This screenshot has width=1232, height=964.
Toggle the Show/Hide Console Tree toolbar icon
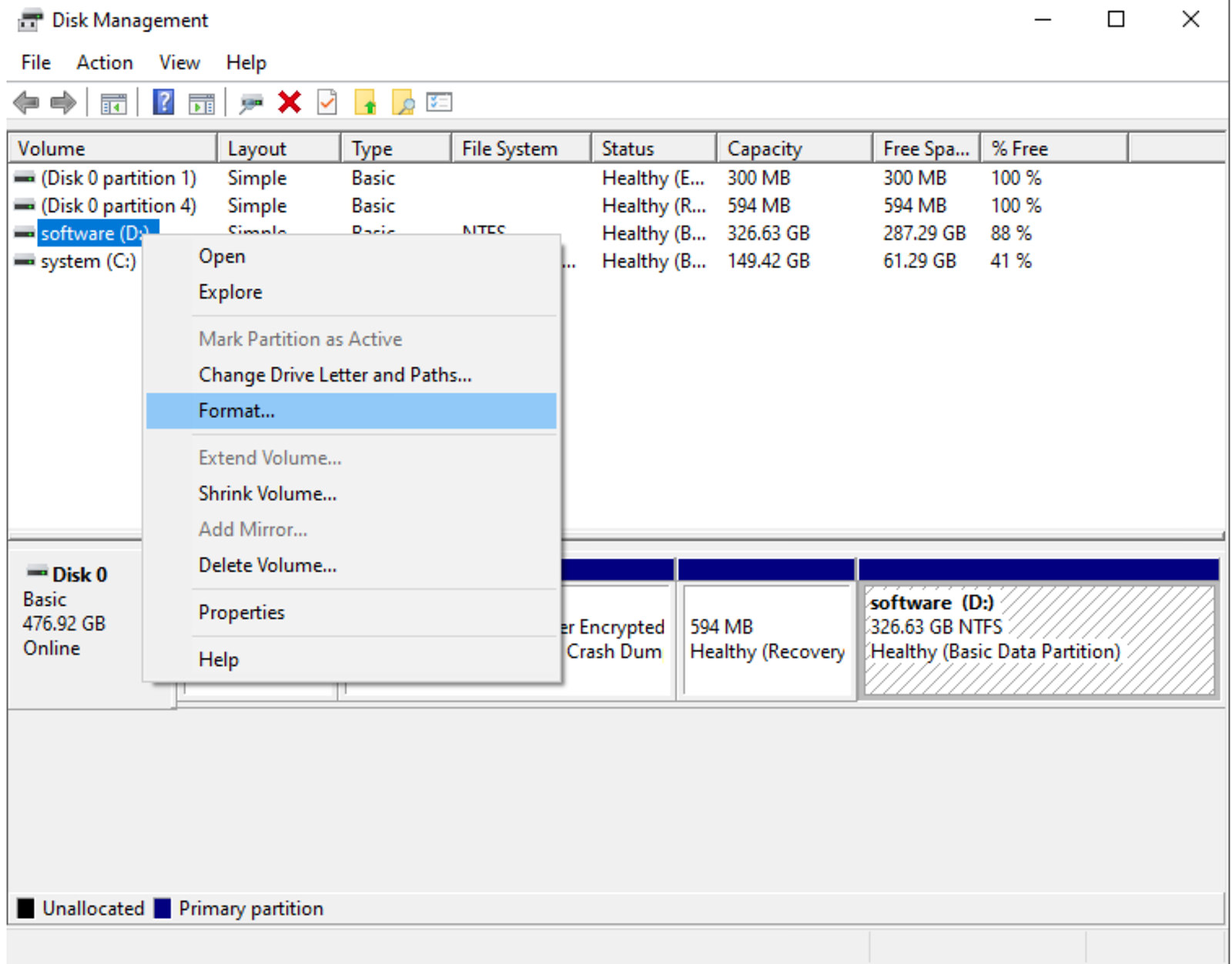(113, 102)
